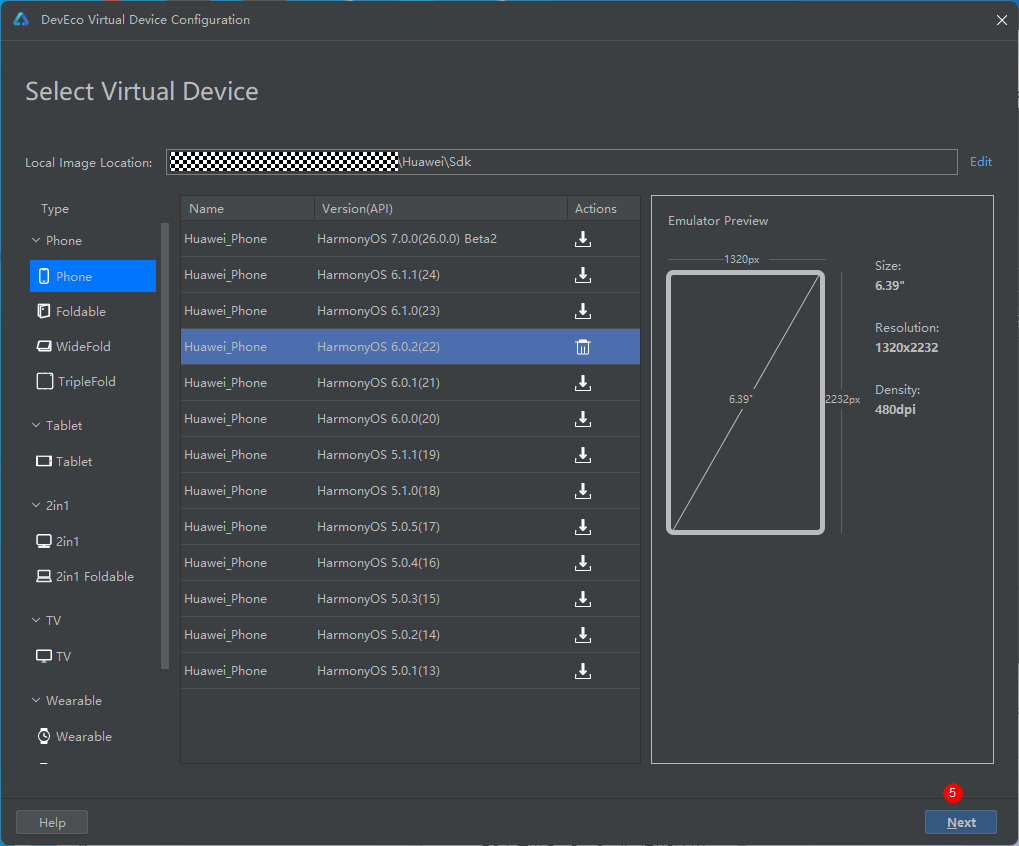This screenshot has height=846, width=1019.
Task: Select row HarmonyOS 6.0.2(22)
Action: click(x=410, y=347)
